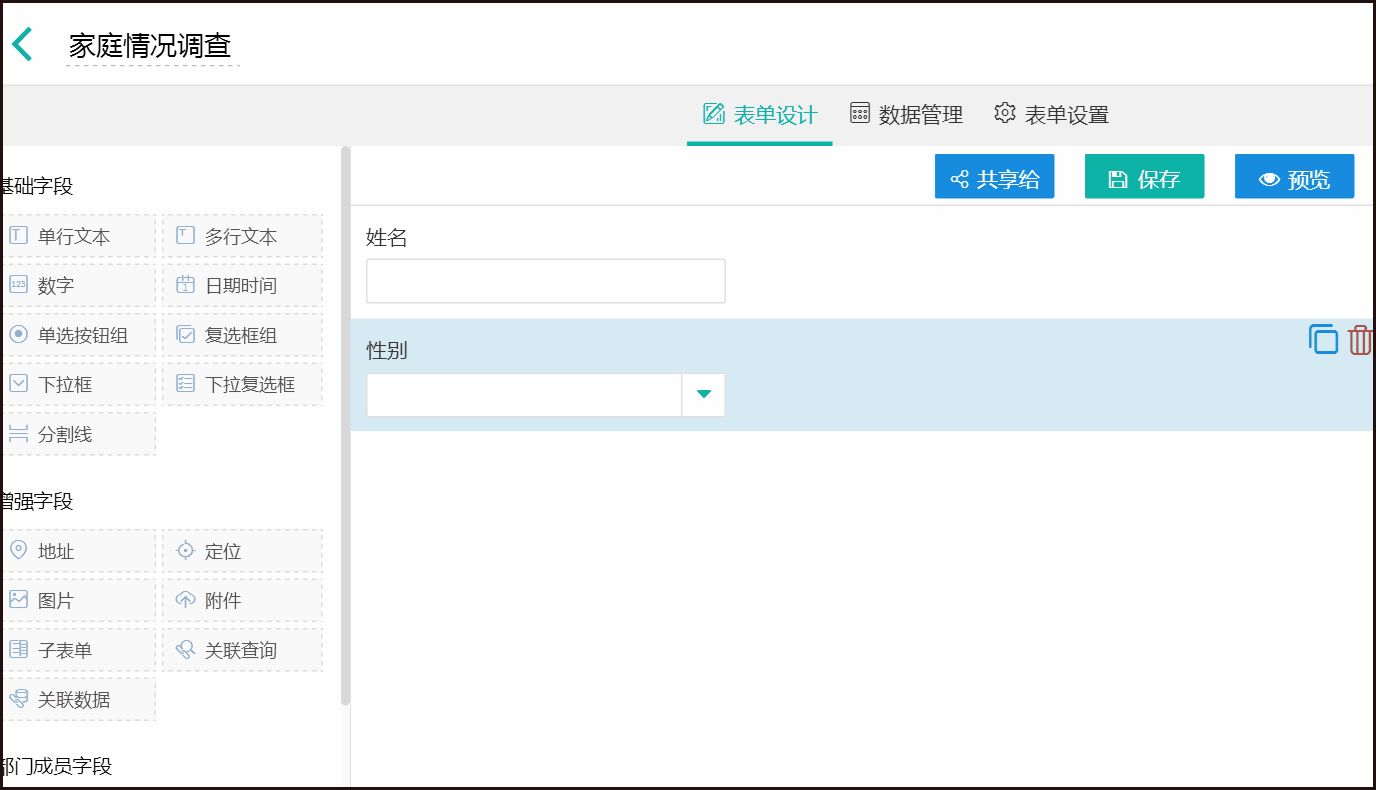Edit the form title 家庭情况调查
This screenshot has width=1376, height=790.
coord(151,46)
